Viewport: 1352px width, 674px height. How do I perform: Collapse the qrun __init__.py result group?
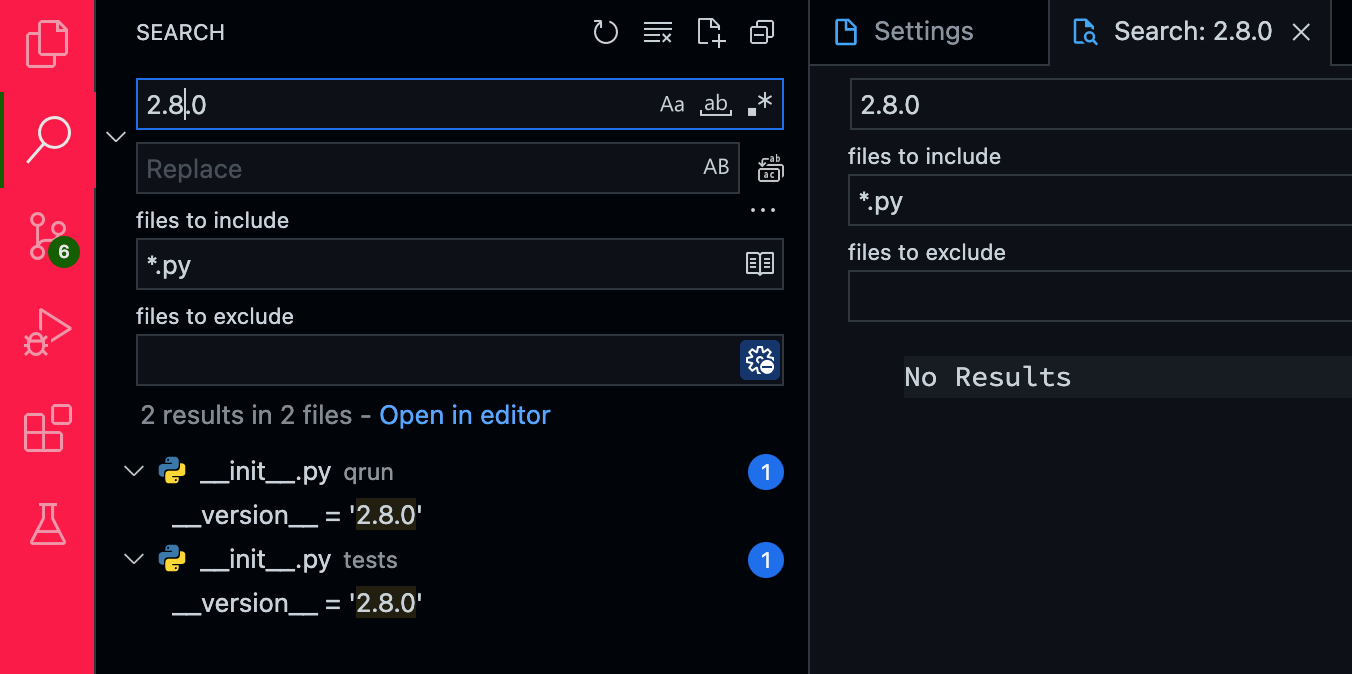point(133,471)
